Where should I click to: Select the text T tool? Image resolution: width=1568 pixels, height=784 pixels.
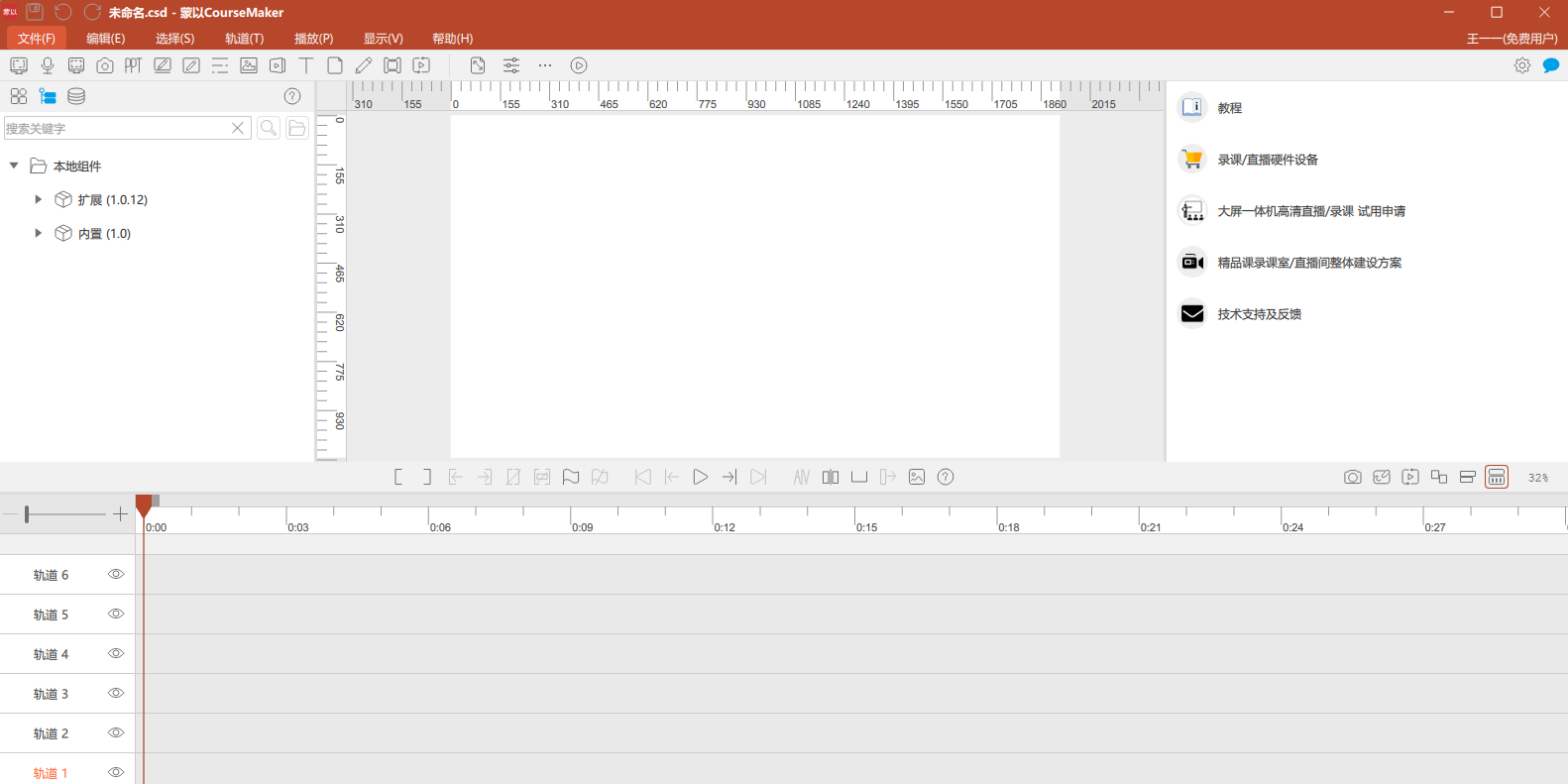[x=306, y=65]
